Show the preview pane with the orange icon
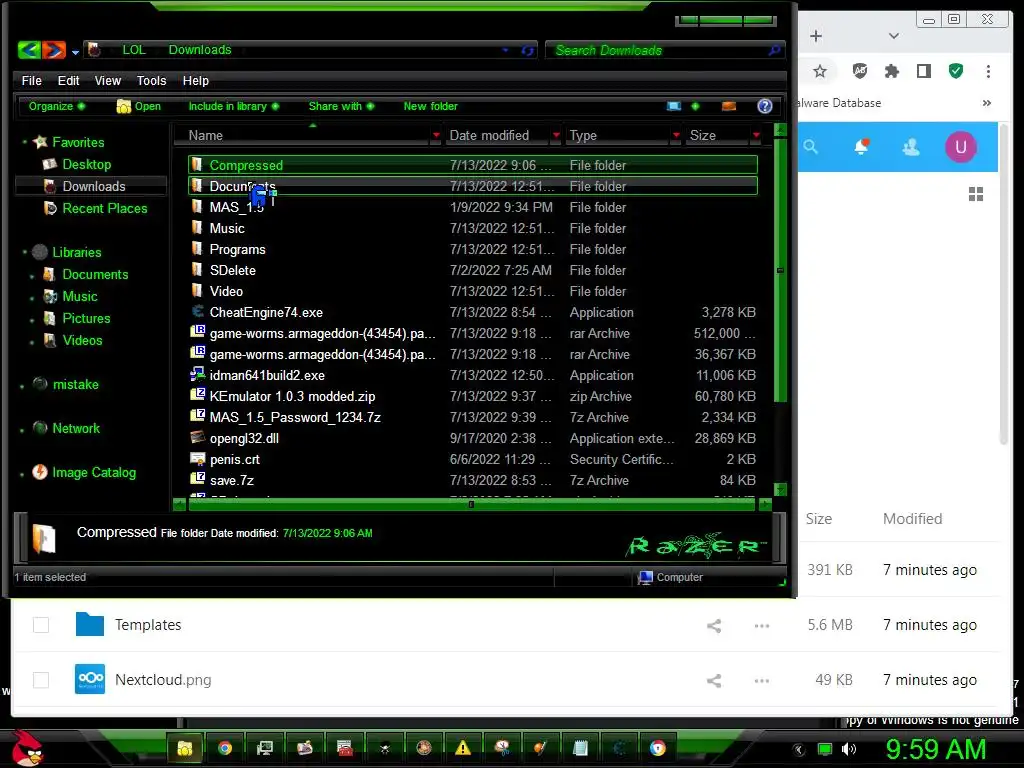The width and height of the screenshot is (1024, 768). pos(729,106)
